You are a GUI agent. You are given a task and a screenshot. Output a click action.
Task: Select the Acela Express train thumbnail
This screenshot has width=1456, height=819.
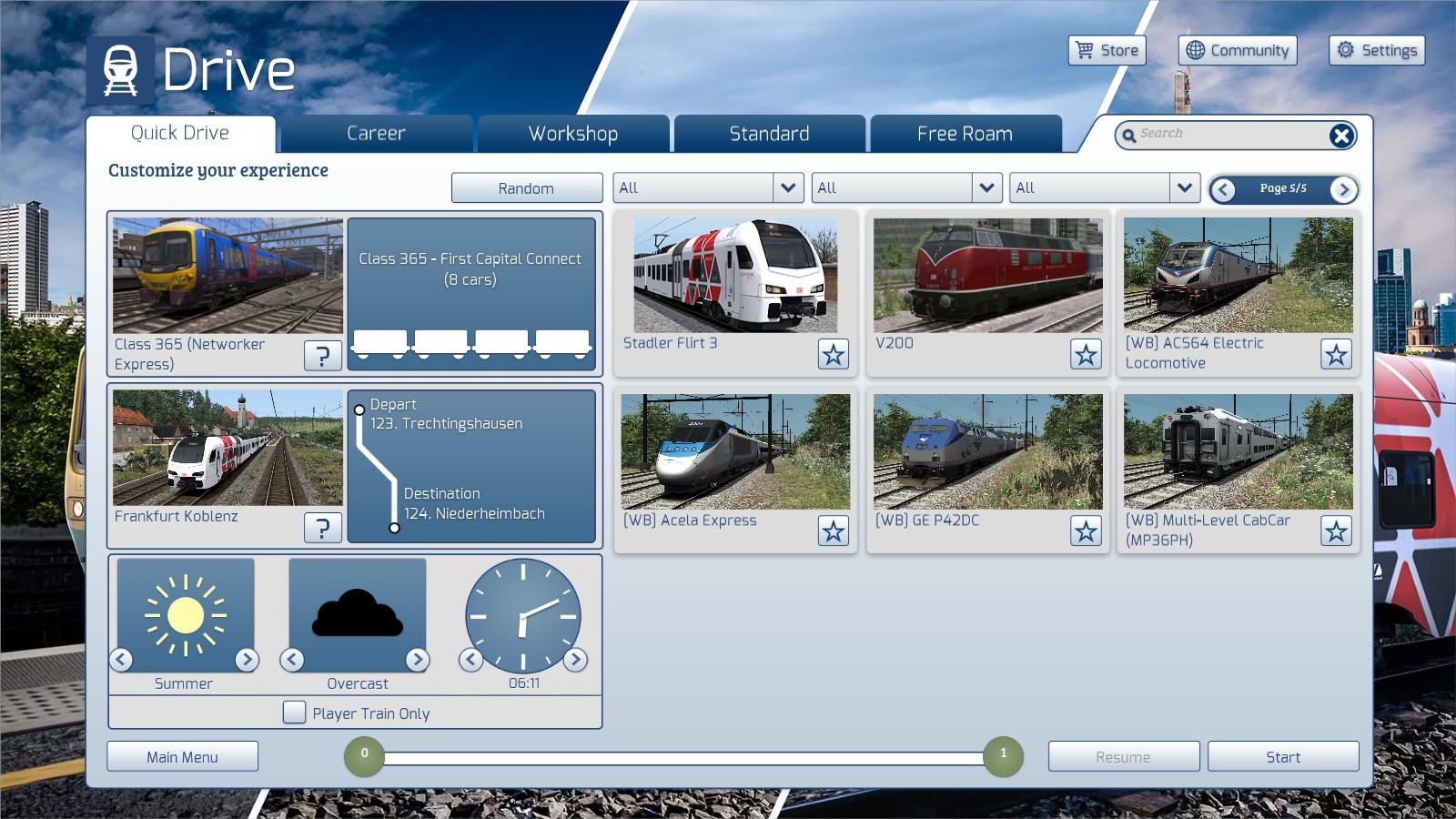[735, 451]
